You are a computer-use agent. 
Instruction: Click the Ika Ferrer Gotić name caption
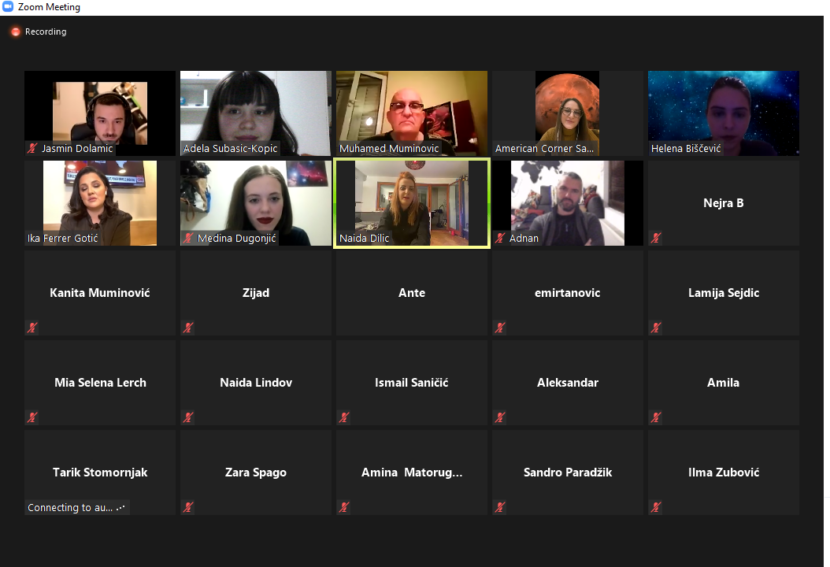tap(62, 238)
